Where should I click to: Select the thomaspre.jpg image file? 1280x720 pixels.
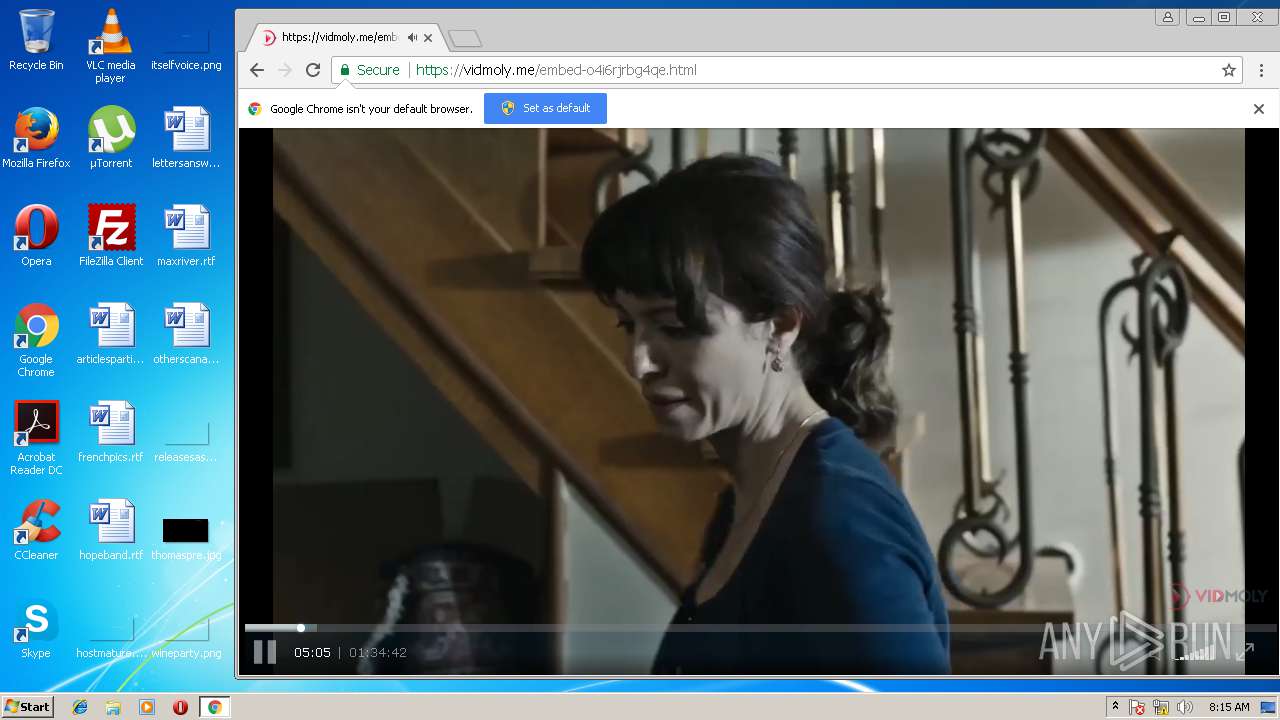coord(186,539)
